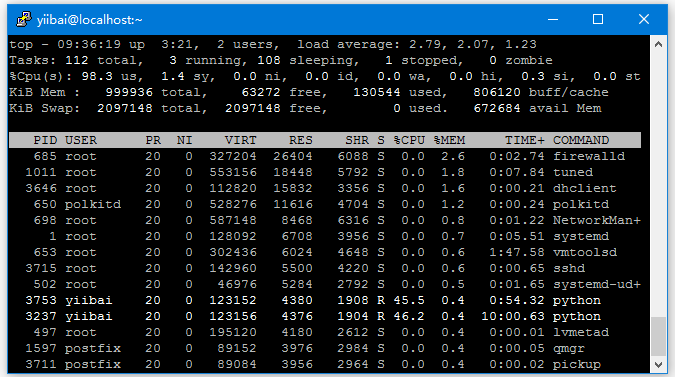Viewport: 675px width, 377px height.
Task: Select the firewalld process row
Action: click(325, 156)
